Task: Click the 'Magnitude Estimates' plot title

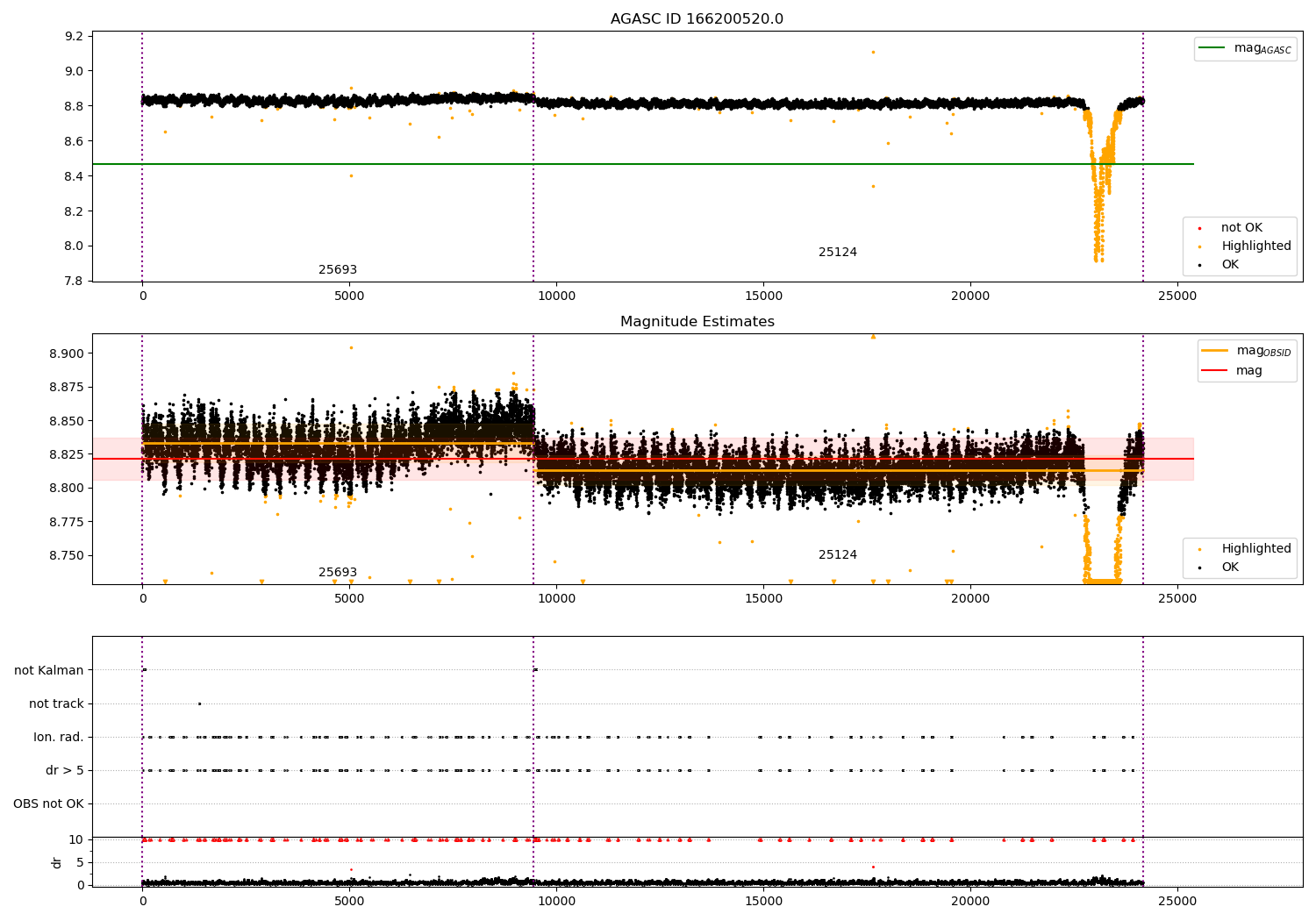Action: (x=697, y=322)
